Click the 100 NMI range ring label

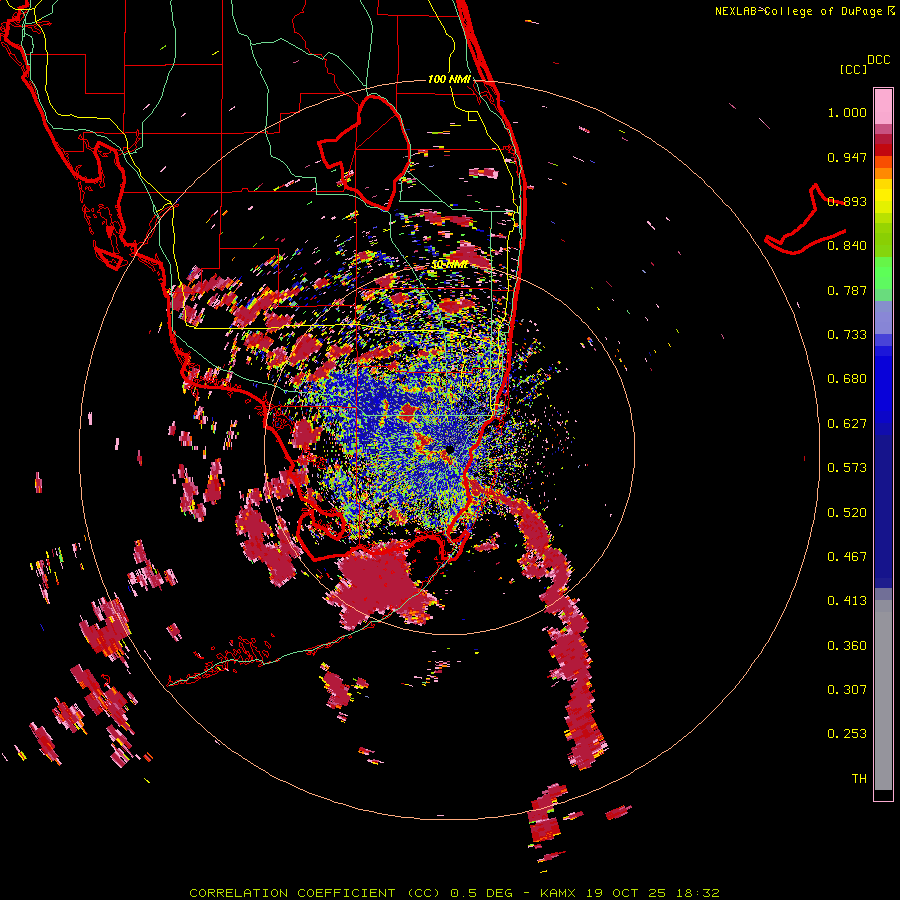[449, 79]
